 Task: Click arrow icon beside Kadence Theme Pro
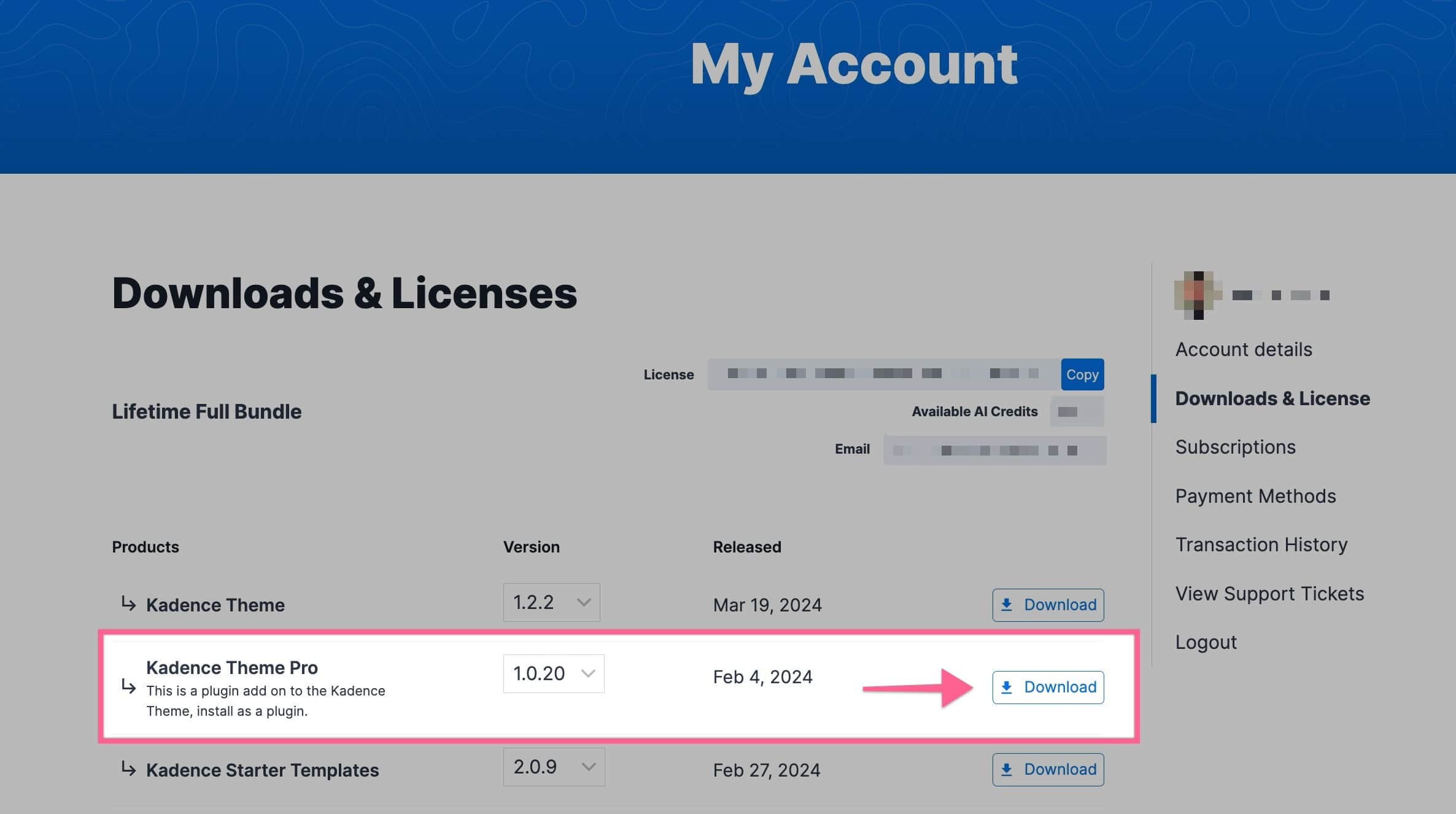tap(128, 686)
